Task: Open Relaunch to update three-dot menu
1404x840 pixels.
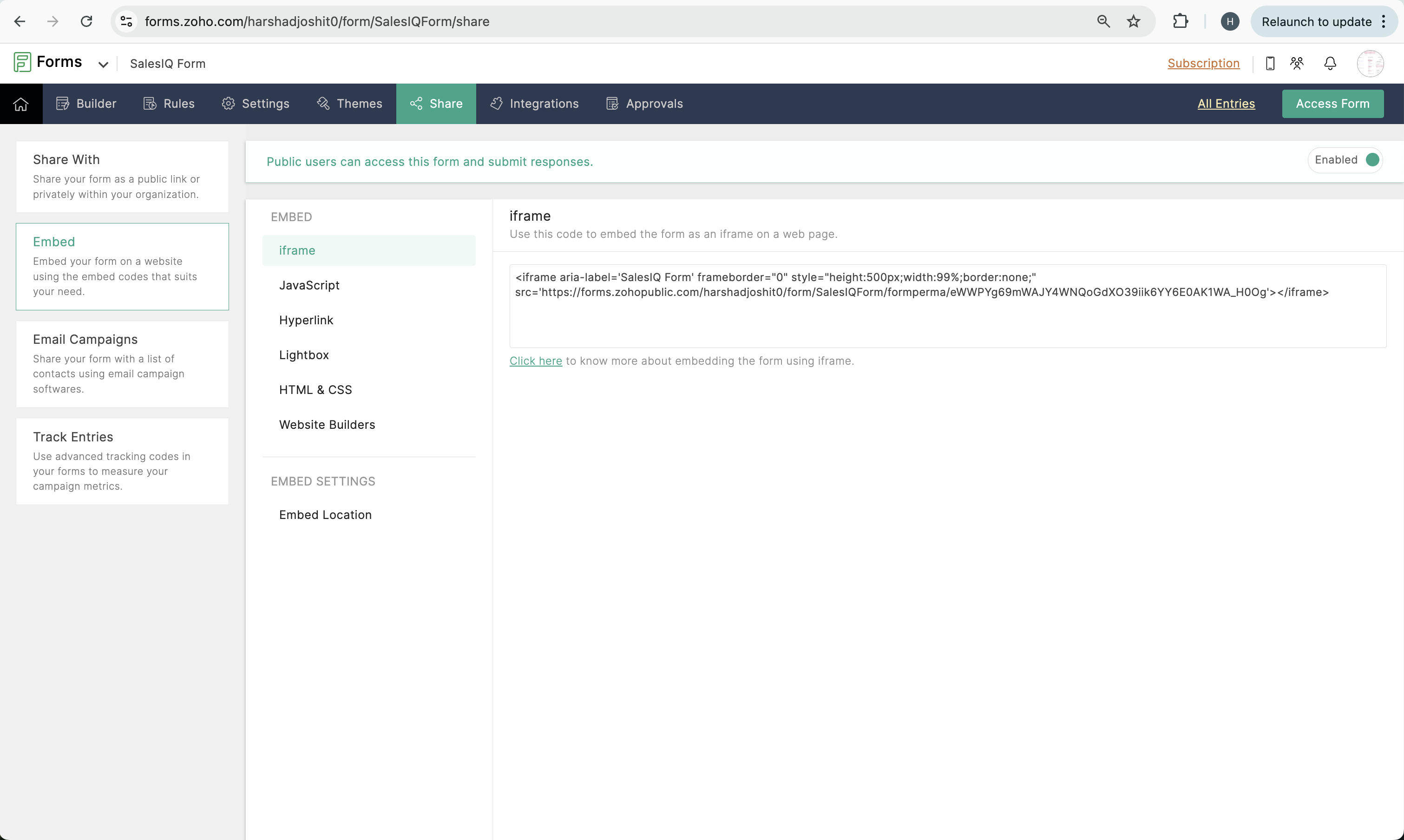Action: point(1383,21)
